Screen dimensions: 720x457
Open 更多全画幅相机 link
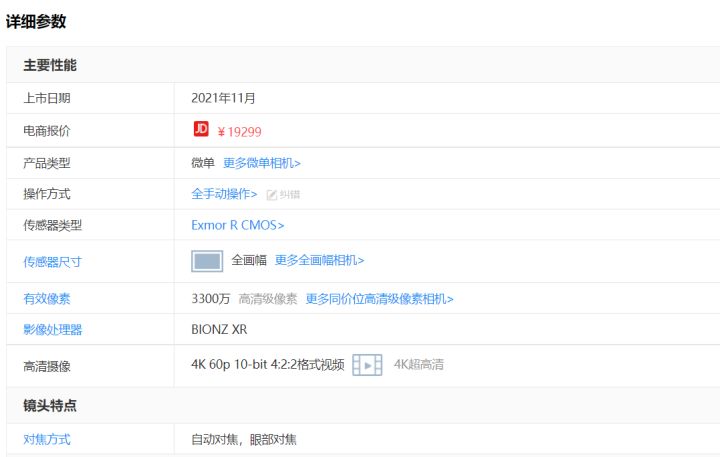(320, 260)
